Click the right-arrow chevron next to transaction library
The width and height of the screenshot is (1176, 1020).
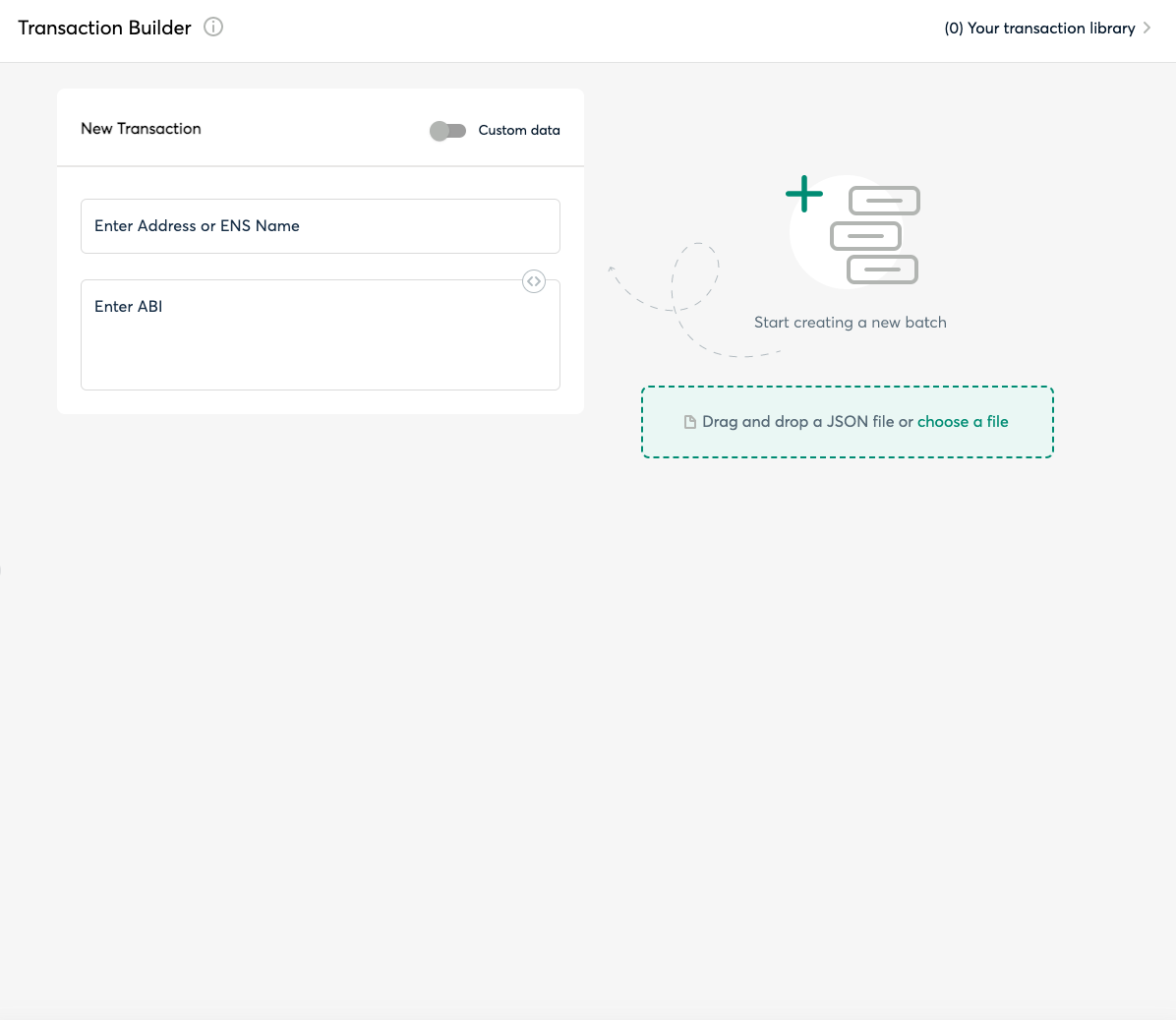tap(1147, 28)
